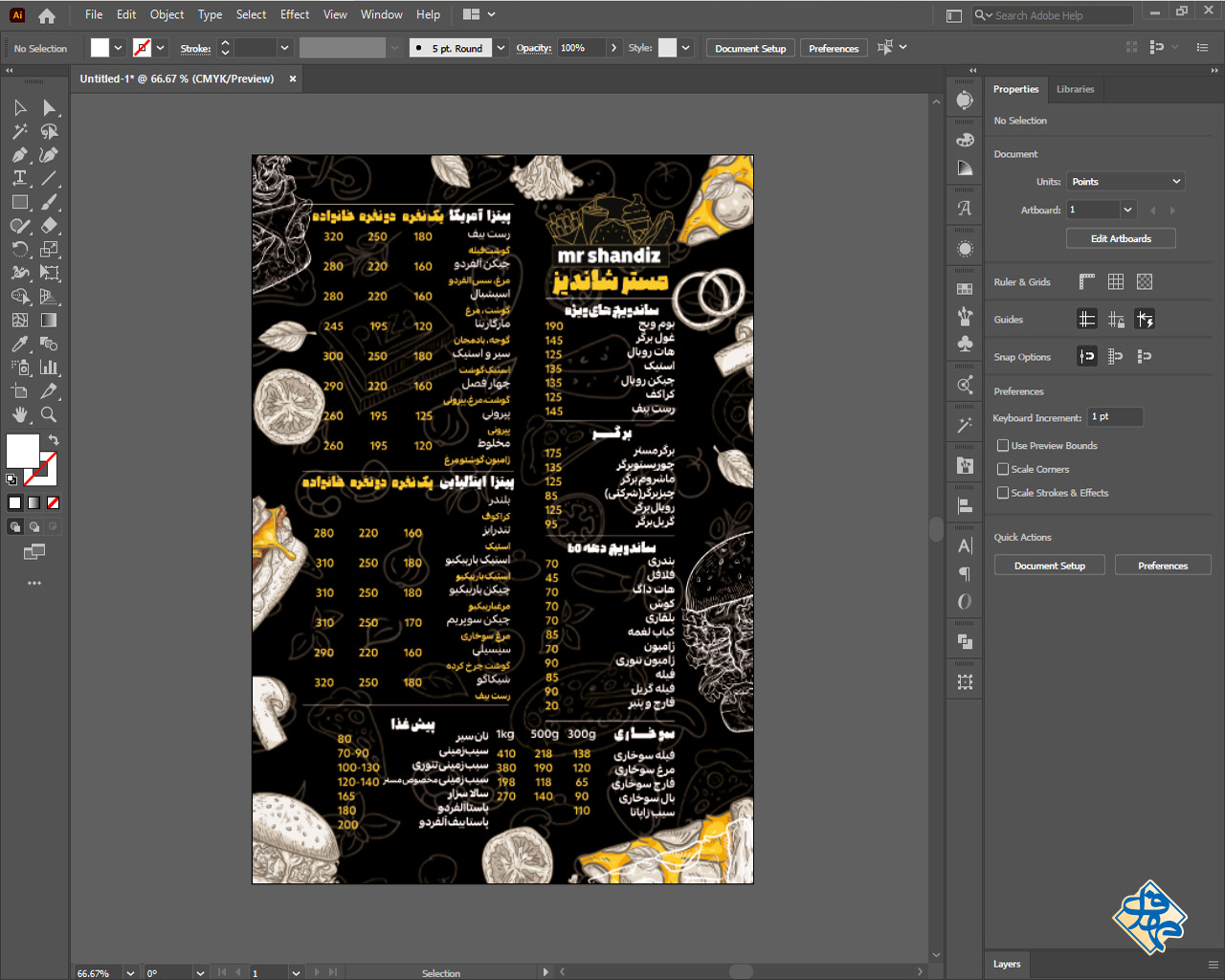Set fill to None red slash
1225x980 pixels.
tap(53, 502)
